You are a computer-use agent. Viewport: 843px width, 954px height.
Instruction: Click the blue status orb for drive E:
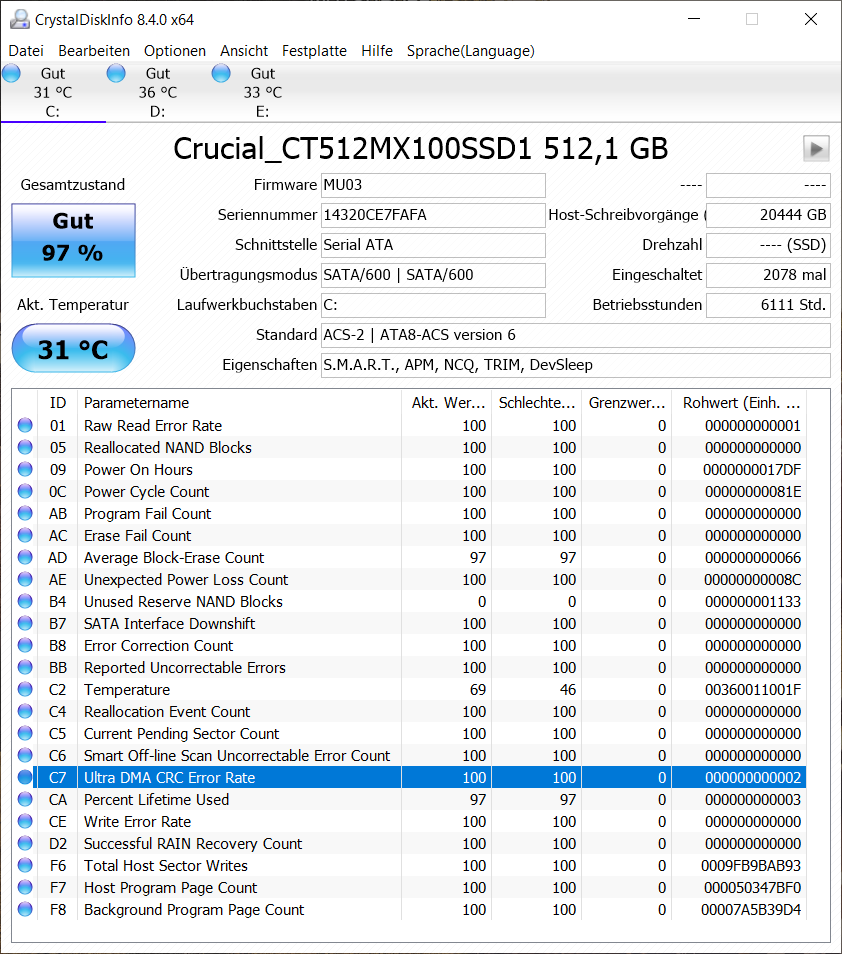coord(221,73)
